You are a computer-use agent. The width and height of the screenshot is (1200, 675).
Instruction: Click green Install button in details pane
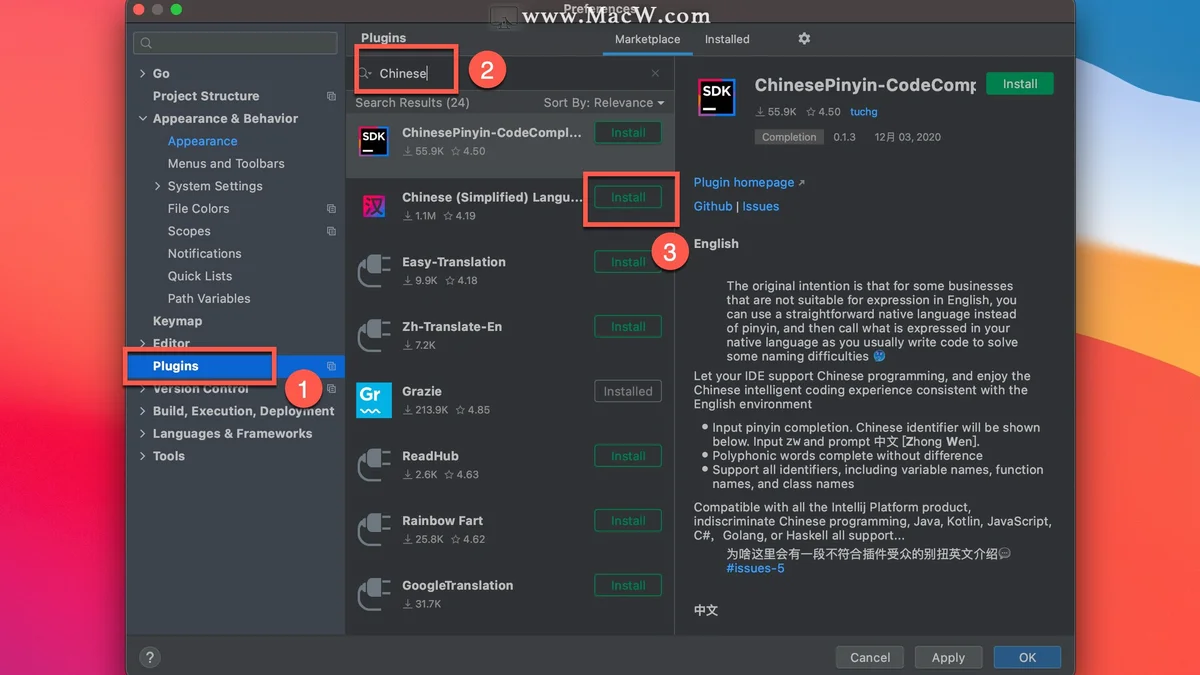coord(1020,84)
